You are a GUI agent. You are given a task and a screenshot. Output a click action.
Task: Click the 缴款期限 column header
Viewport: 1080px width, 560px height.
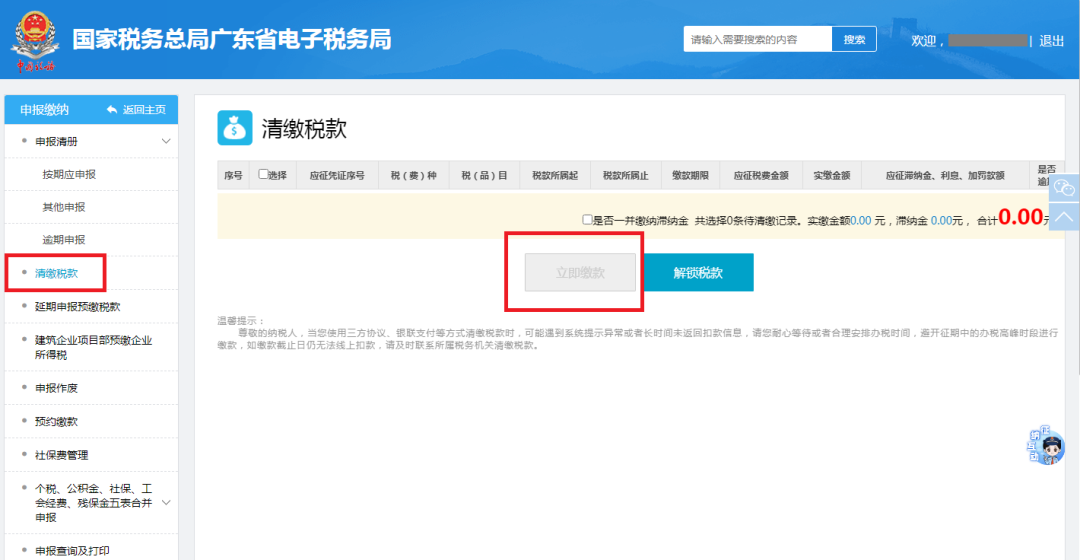pyautogui.click(x=690, y=175)
